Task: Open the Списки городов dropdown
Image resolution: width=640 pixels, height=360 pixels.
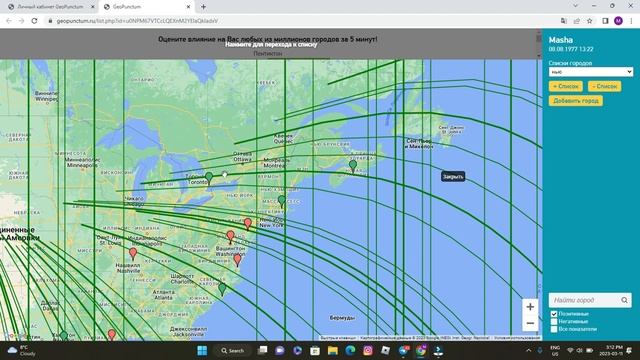Action: 591,72
